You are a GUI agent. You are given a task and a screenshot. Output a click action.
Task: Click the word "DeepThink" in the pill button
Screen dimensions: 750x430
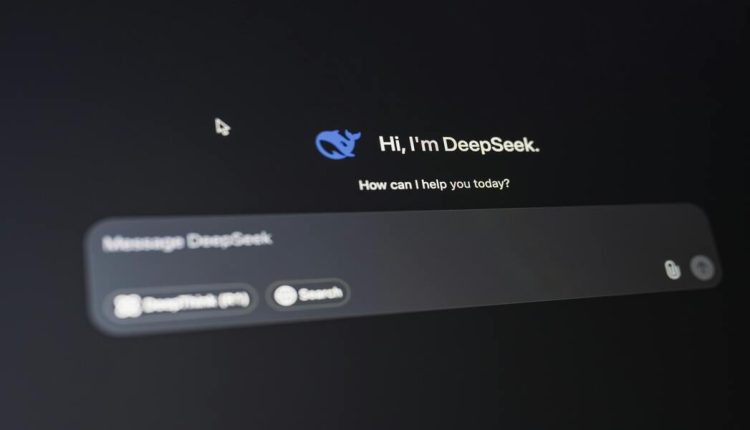[x=178, y=302]
